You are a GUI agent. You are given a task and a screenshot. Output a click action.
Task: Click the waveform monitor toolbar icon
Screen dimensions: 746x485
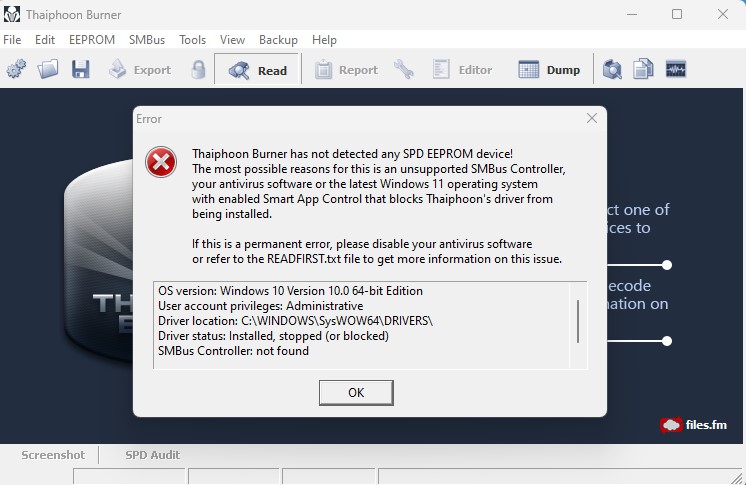[x=676, y=69]
